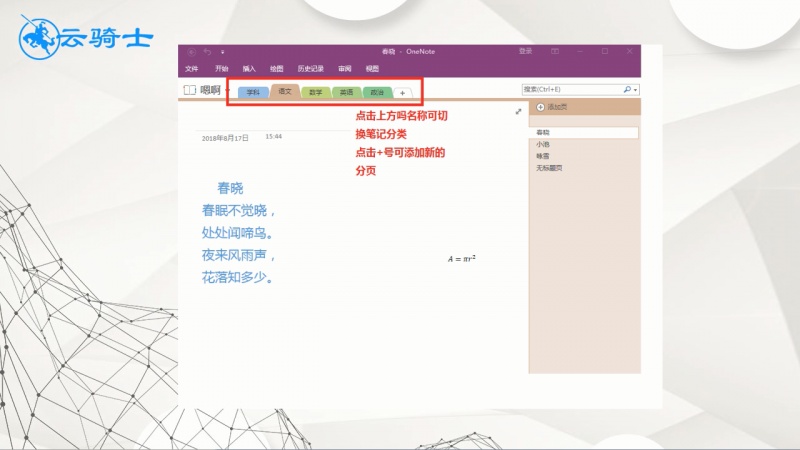
Task: Switch to the 开始 ribbon tab
Action: [x=221, y=69]
